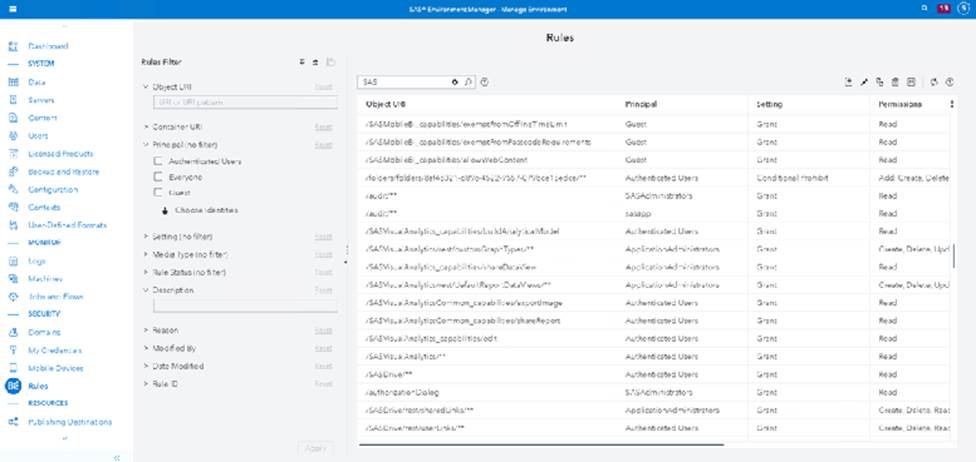This screenshot has width=976, height=462.
Task: Click Reset for Object URI filter
Action: [323, 87]
